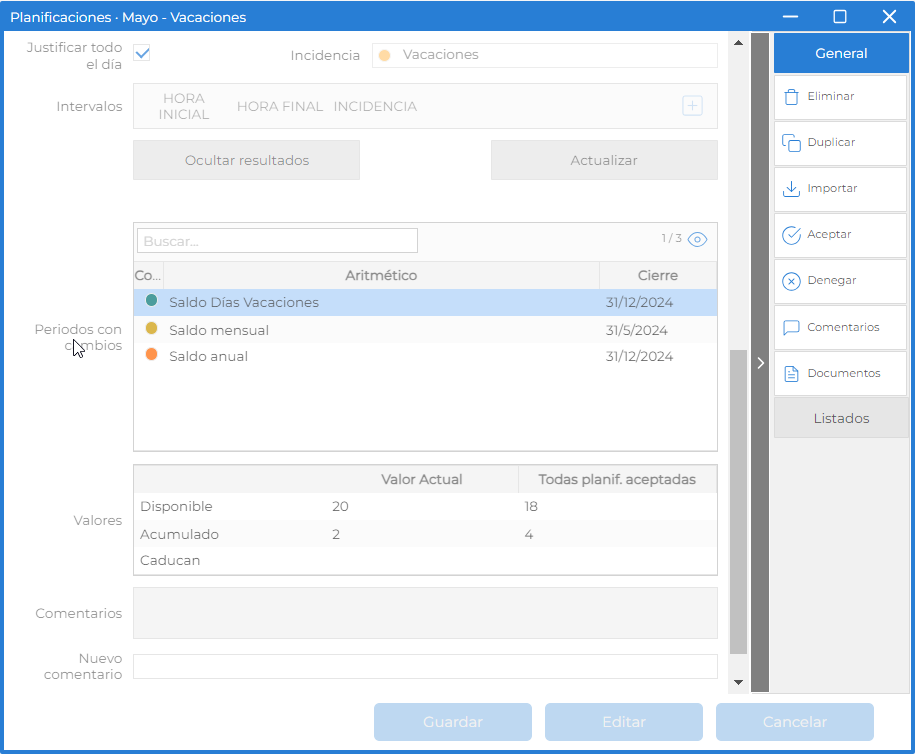915x754 pixels.
Task: Uncheck Justificar todo el día checkbox
Action: pyautogui.click(x=142, y=53)
